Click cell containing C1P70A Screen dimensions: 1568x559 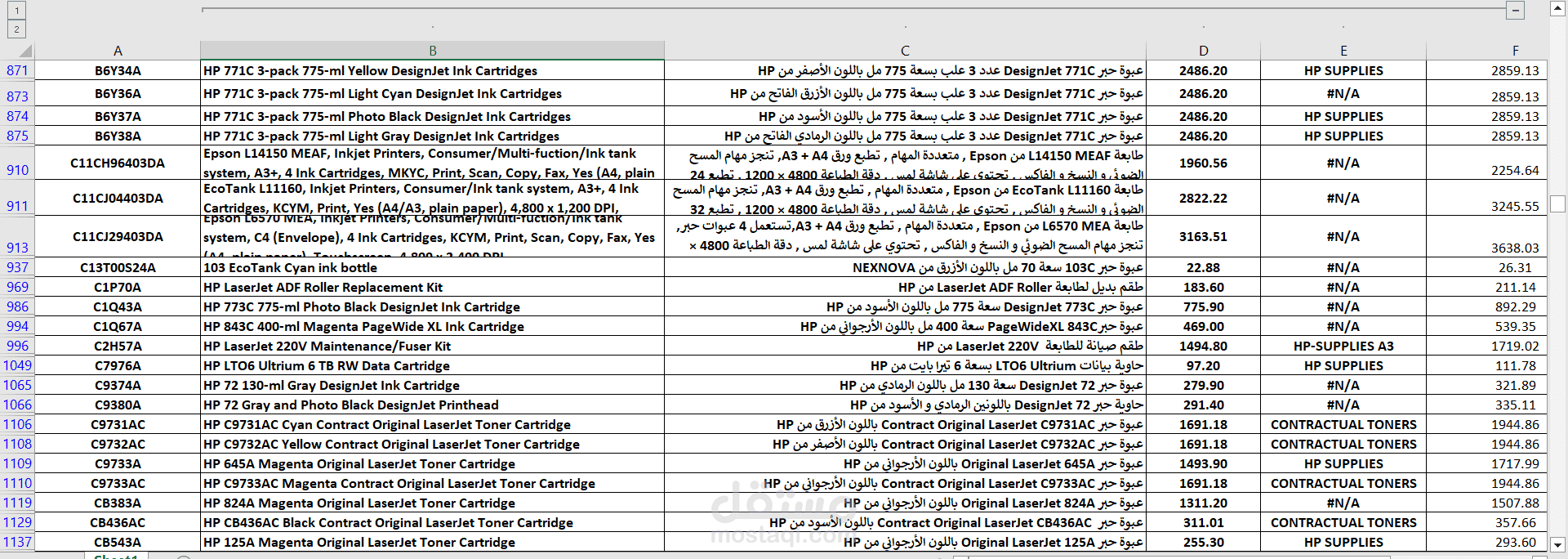[x=118, y=287]
